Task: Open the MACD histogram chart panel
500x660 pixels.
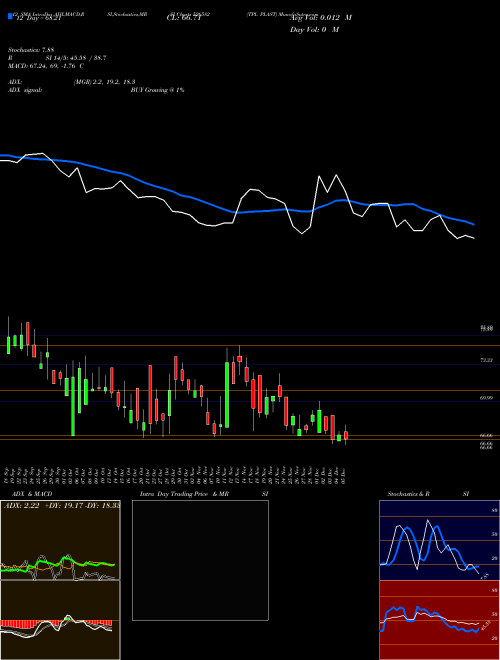Action: [60, 620]
